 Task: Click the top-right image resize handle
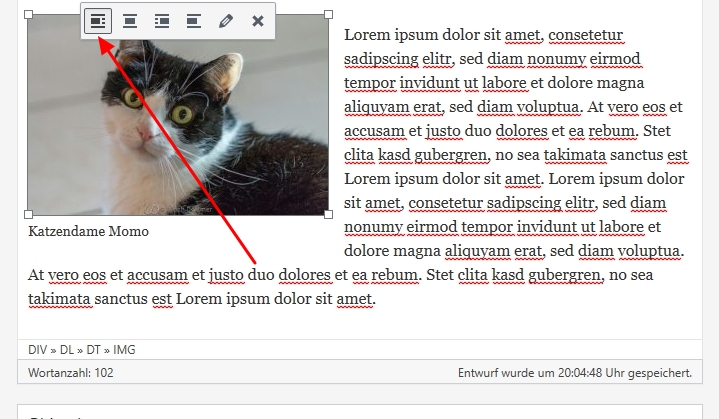point(329,15)
